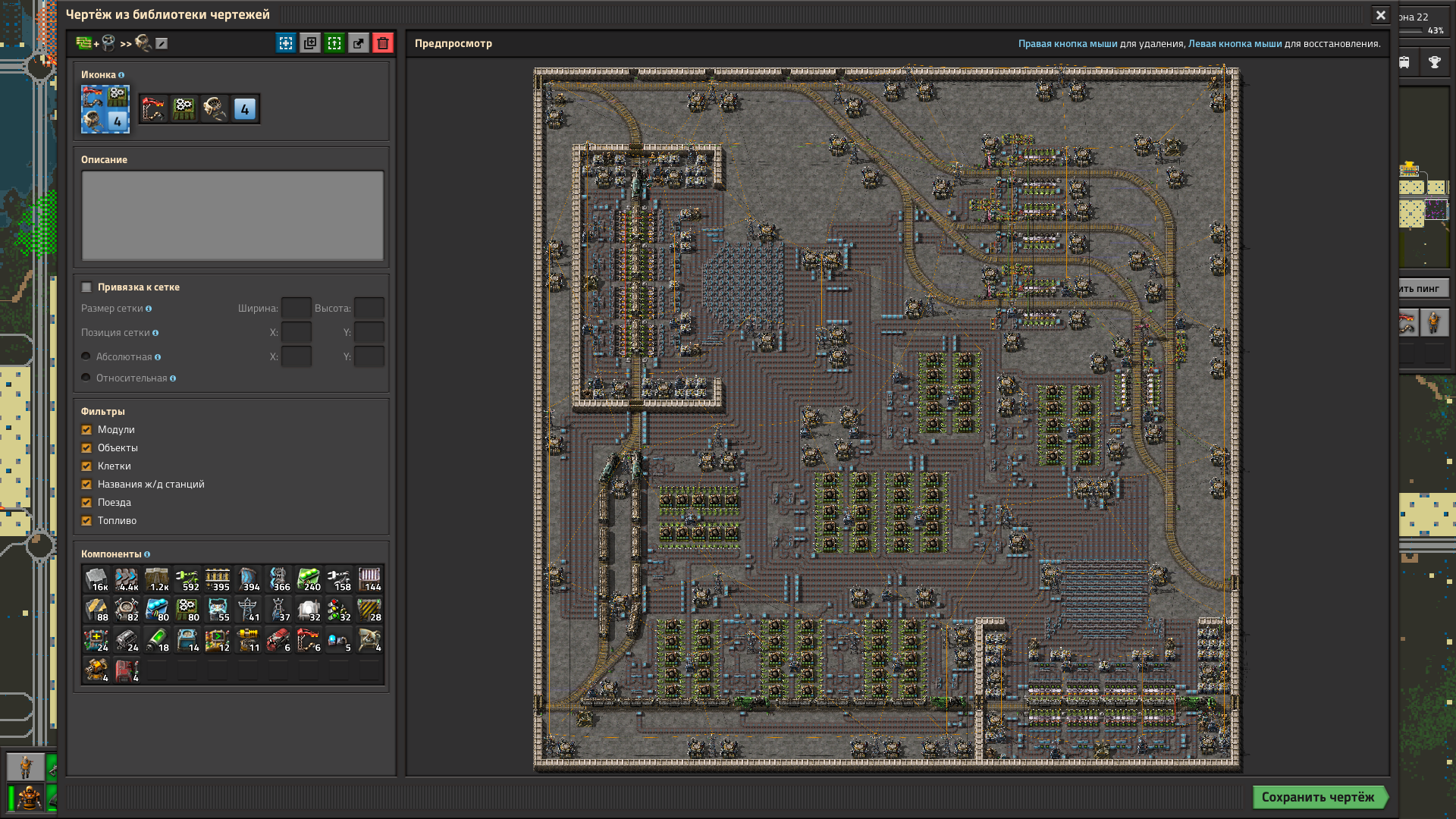Click the splitter 366 component
Screen dimensions: 1456x819
click(278, 579)
